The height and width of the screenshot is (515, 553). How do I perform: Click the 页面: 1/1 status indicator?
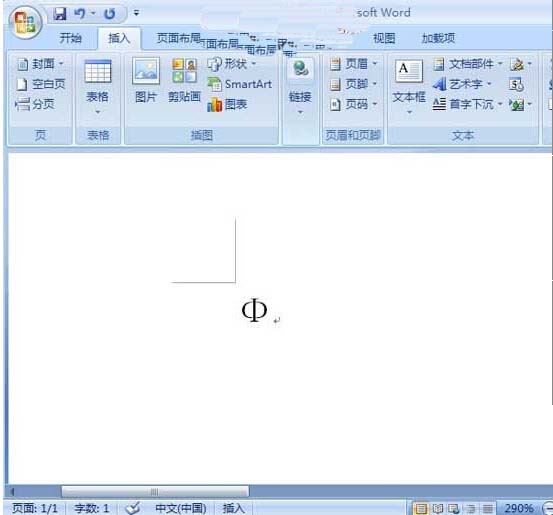[35, 508]
